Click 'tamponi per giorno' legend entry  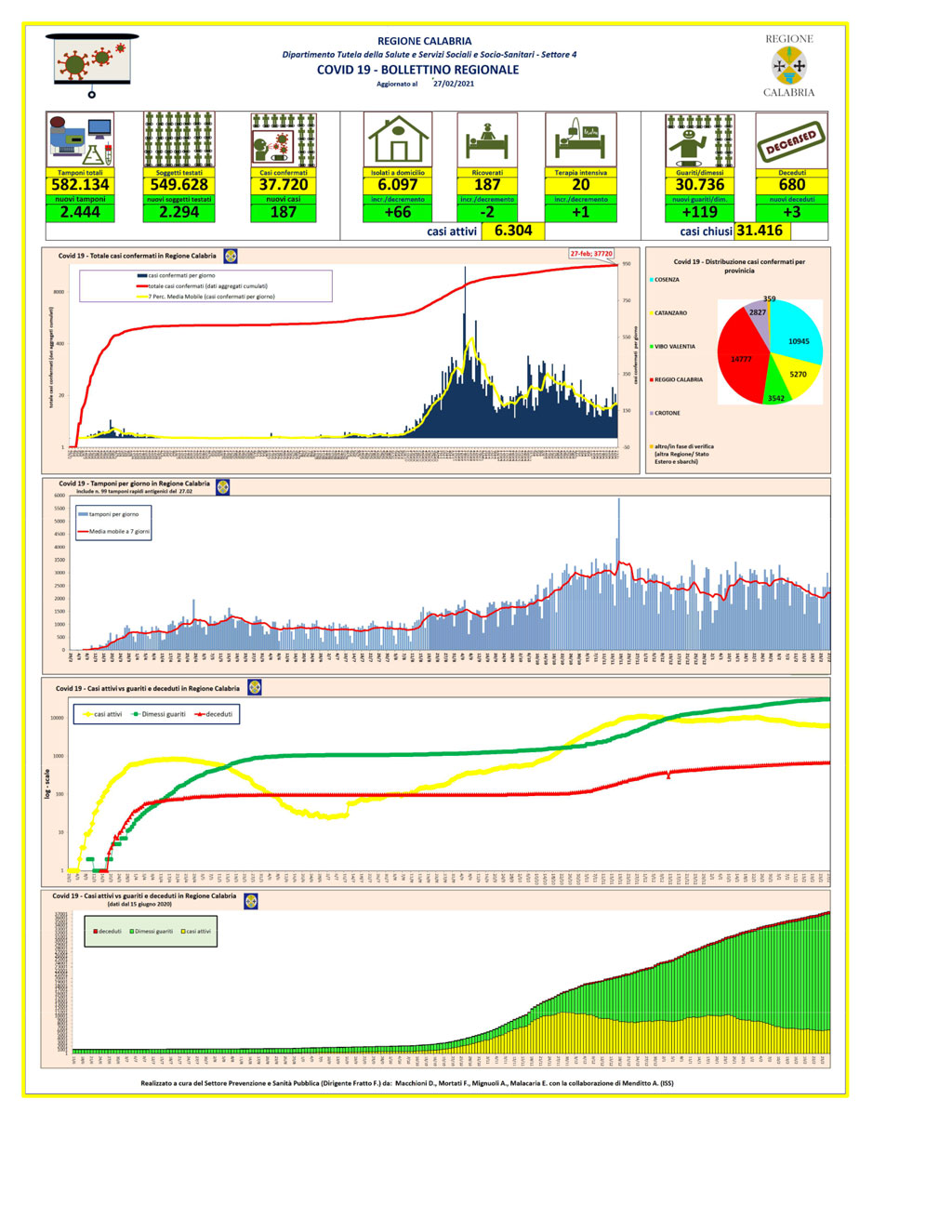tap(109, 514)
